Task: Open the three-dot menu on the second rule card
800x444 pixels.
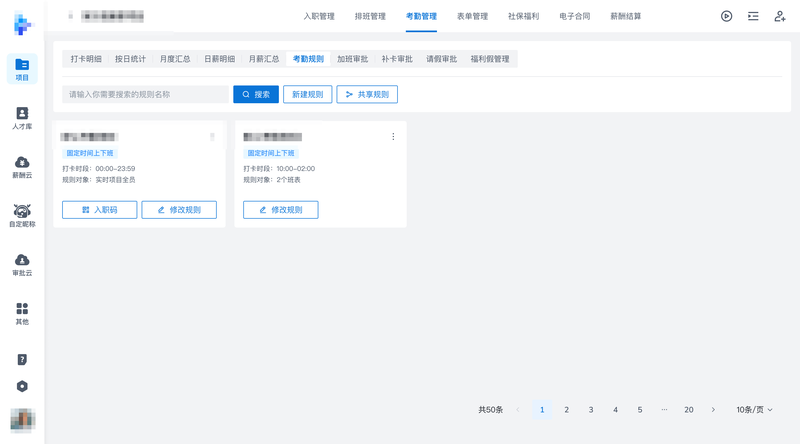Action: [393, 137]
